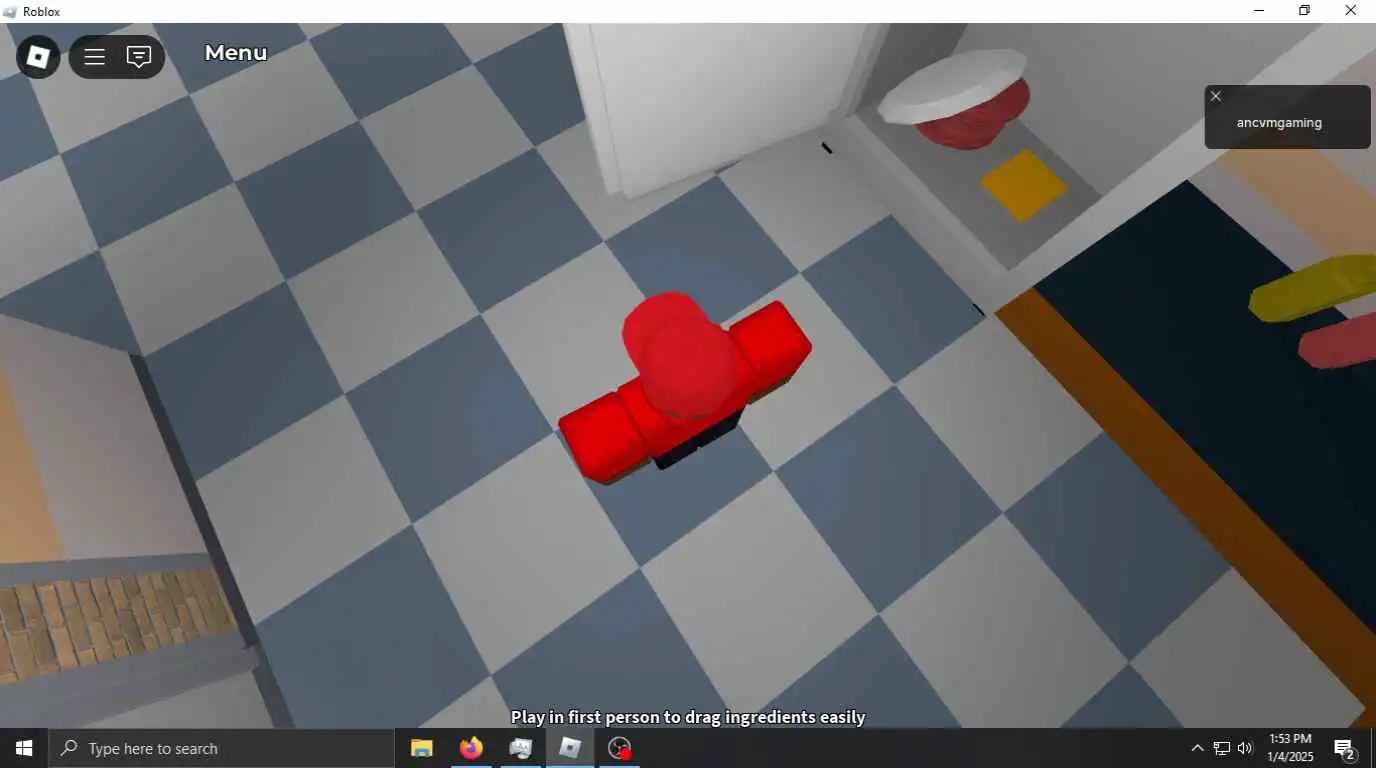Restore down the Roblox window

click(1304, 11)
